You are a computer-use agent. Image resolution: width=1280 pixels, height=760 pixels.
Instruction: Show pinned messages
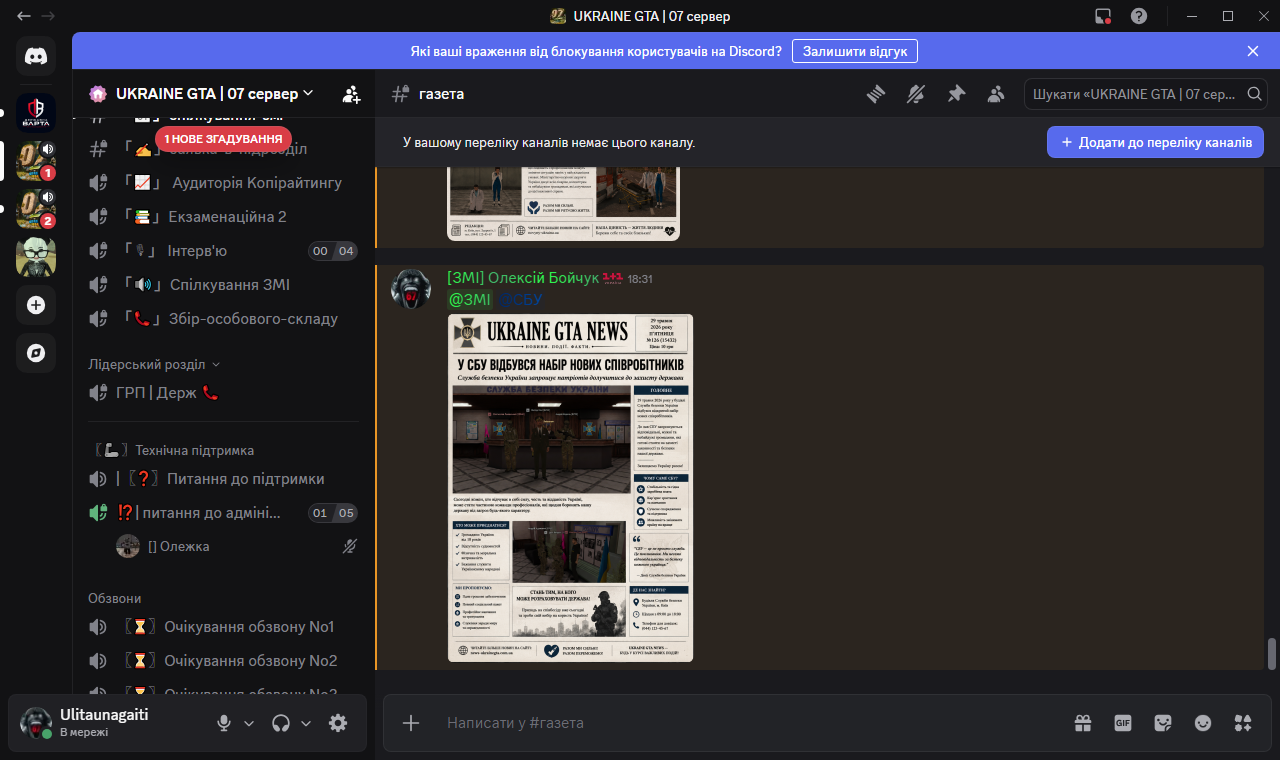tap(956, 94)
